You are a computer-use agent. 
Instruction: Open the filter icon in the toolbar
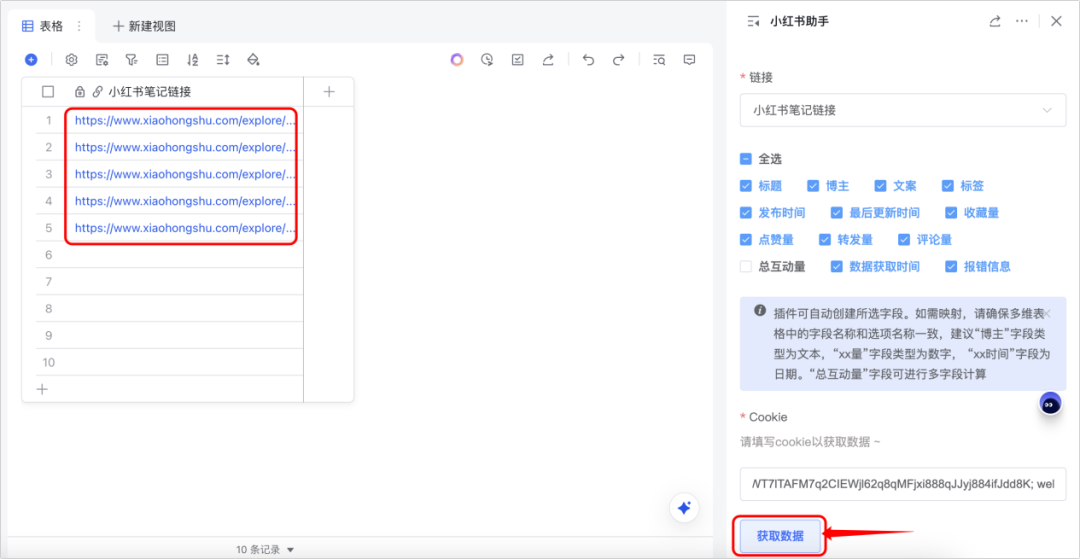[x=132, y=60]
